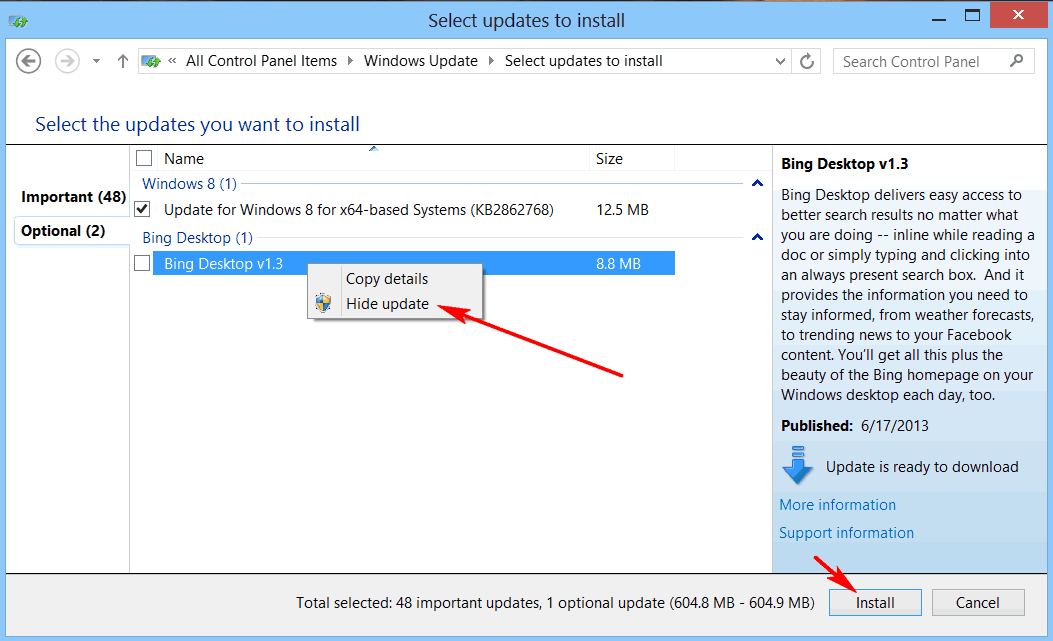Click the title bar Windows Update icon
Viewport: 1053px width, 641px height.
click(18, 22)
